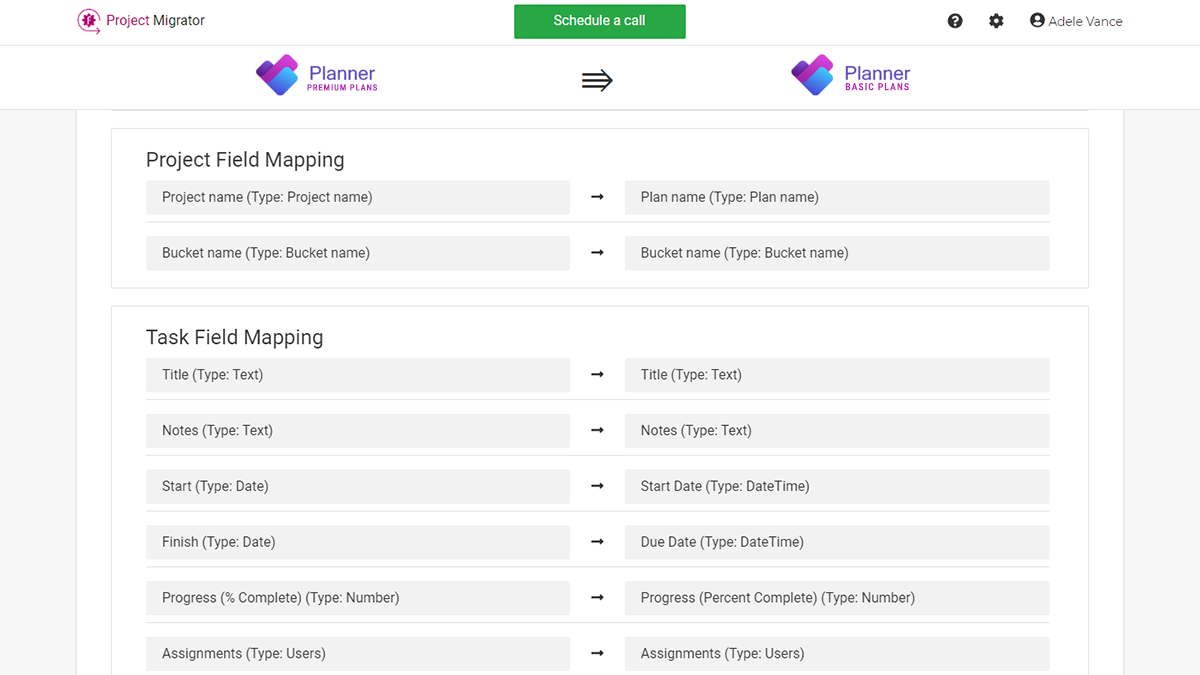Select target Bucket name field under Plan name

[837, 253]
